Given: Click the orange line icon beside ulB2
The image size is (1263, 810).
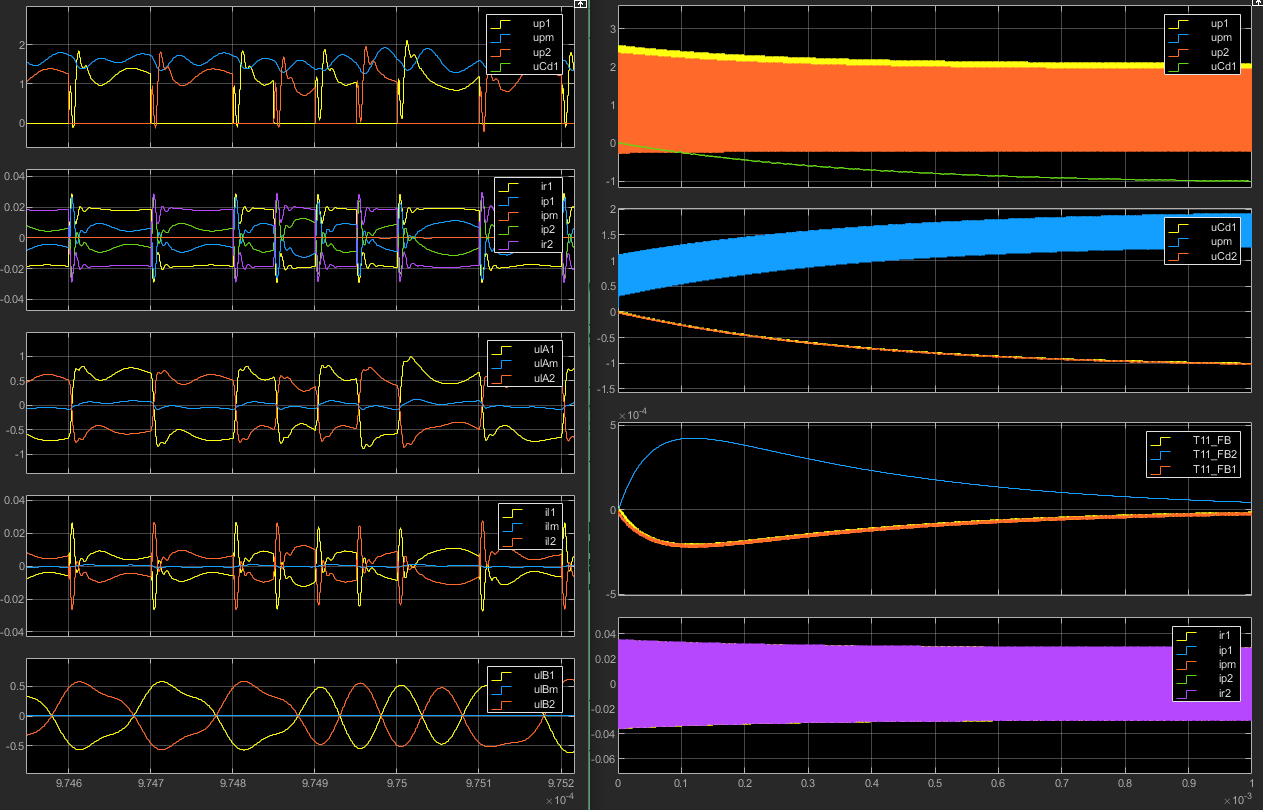Looking at the screenshot, I should pos(502,704).
